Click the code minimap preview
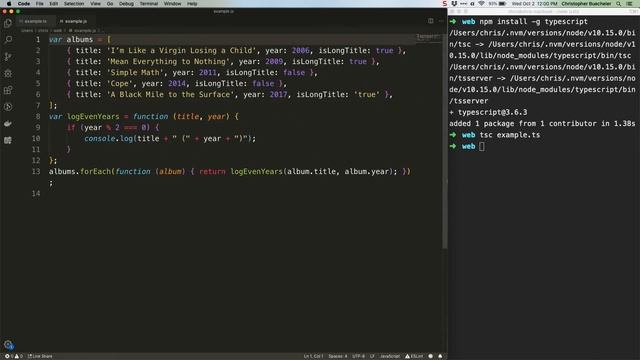This screenshot has height=360, width=640. click(427, 38)
